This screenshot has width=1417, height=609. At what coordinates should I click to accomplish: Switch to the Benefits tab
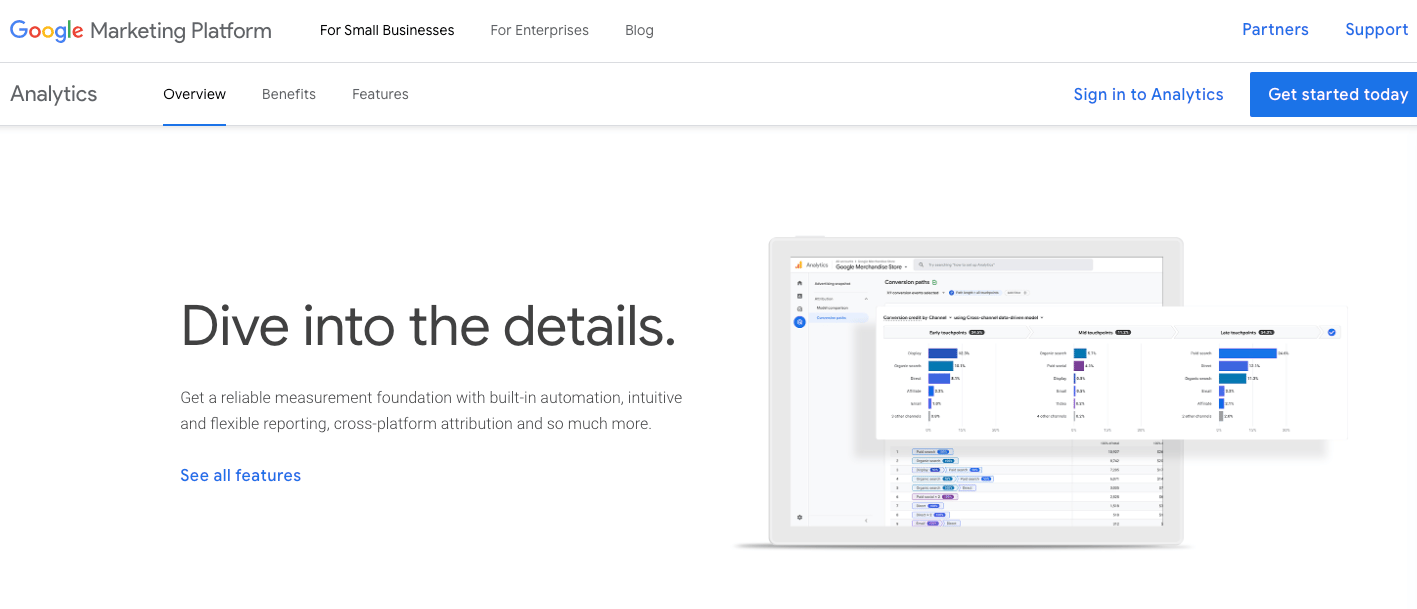[289, 94]
